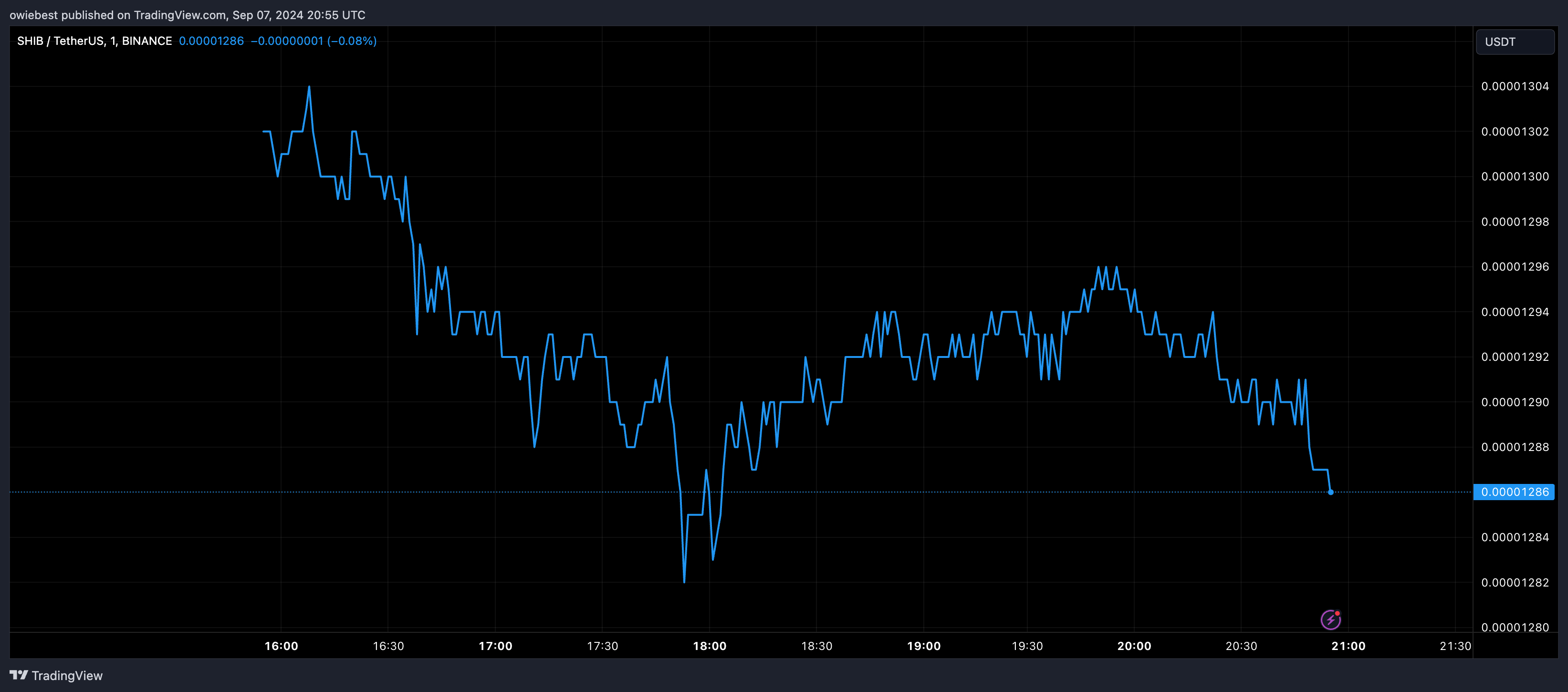This screenshot has width=1568, height=692.
Task: Click the 21:00 time axis label
Action: point(1348,646)
